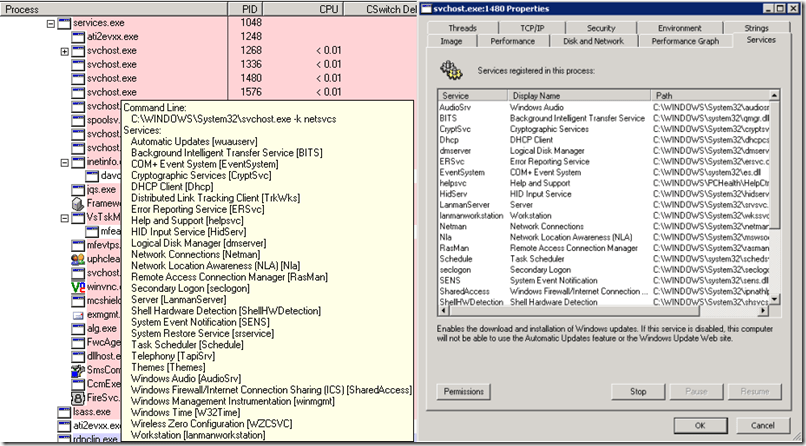This screenshot has width=806, height=446.
Task: Open the Performance Graph tab
Action: 684,41
